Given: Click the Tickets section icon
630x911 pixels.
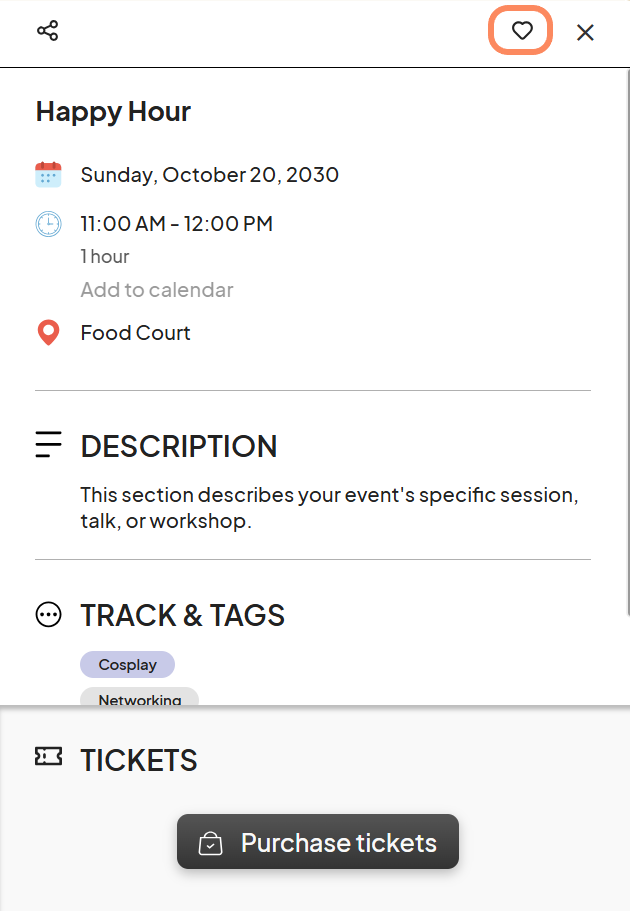Looking at the screenshot, I should click(48, 756).
